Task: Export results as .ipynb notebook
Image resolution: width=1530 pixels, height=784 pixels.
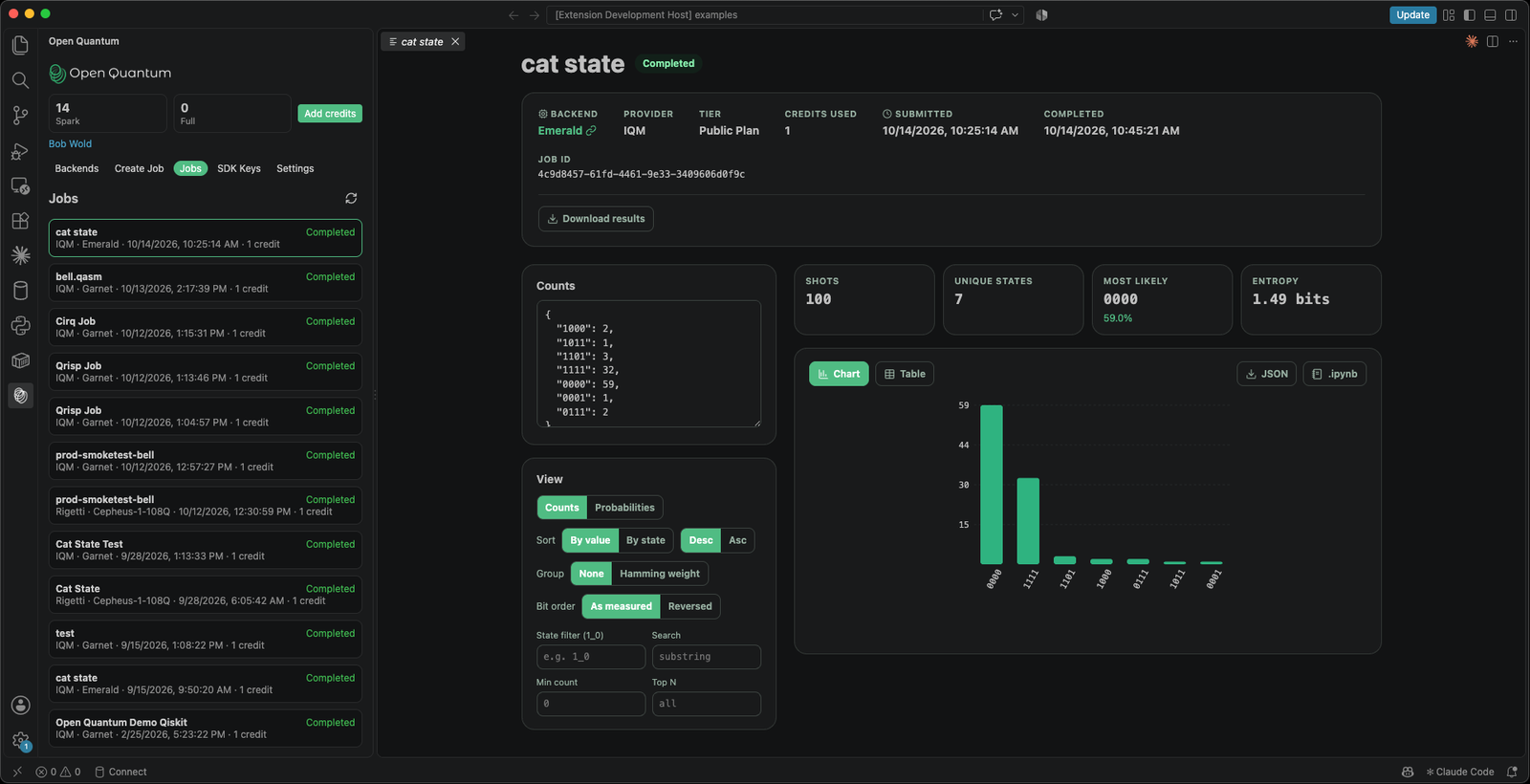Action: point(1335,374)
